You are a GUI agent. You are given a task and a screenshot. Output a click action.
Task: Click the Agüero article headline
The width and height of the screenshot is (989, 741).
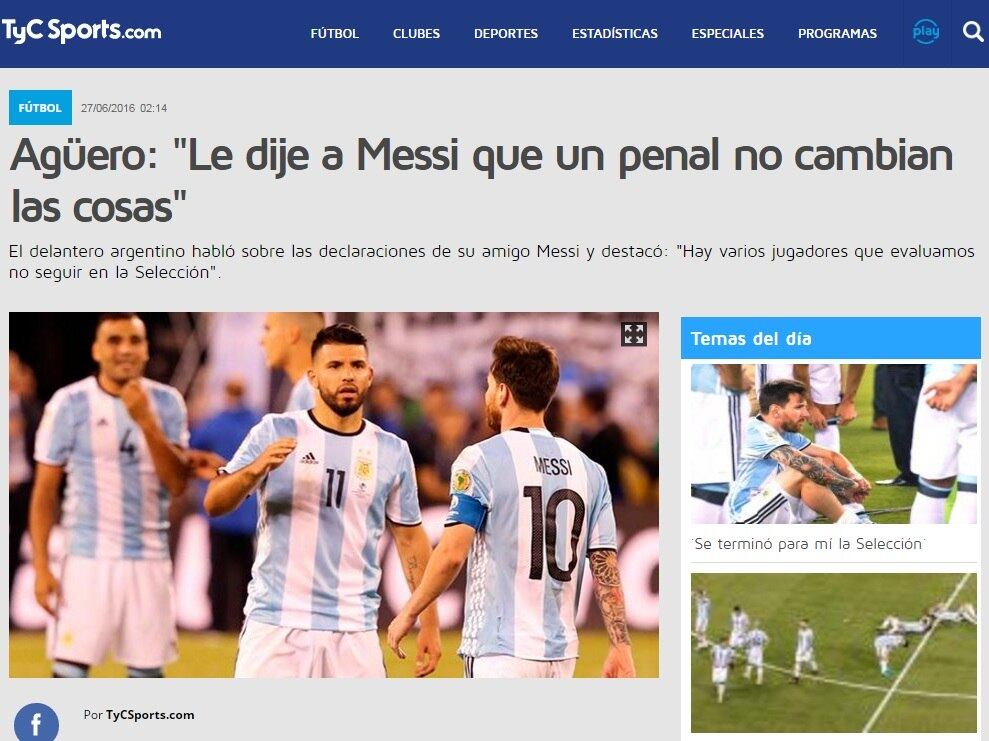coord(481,181)
